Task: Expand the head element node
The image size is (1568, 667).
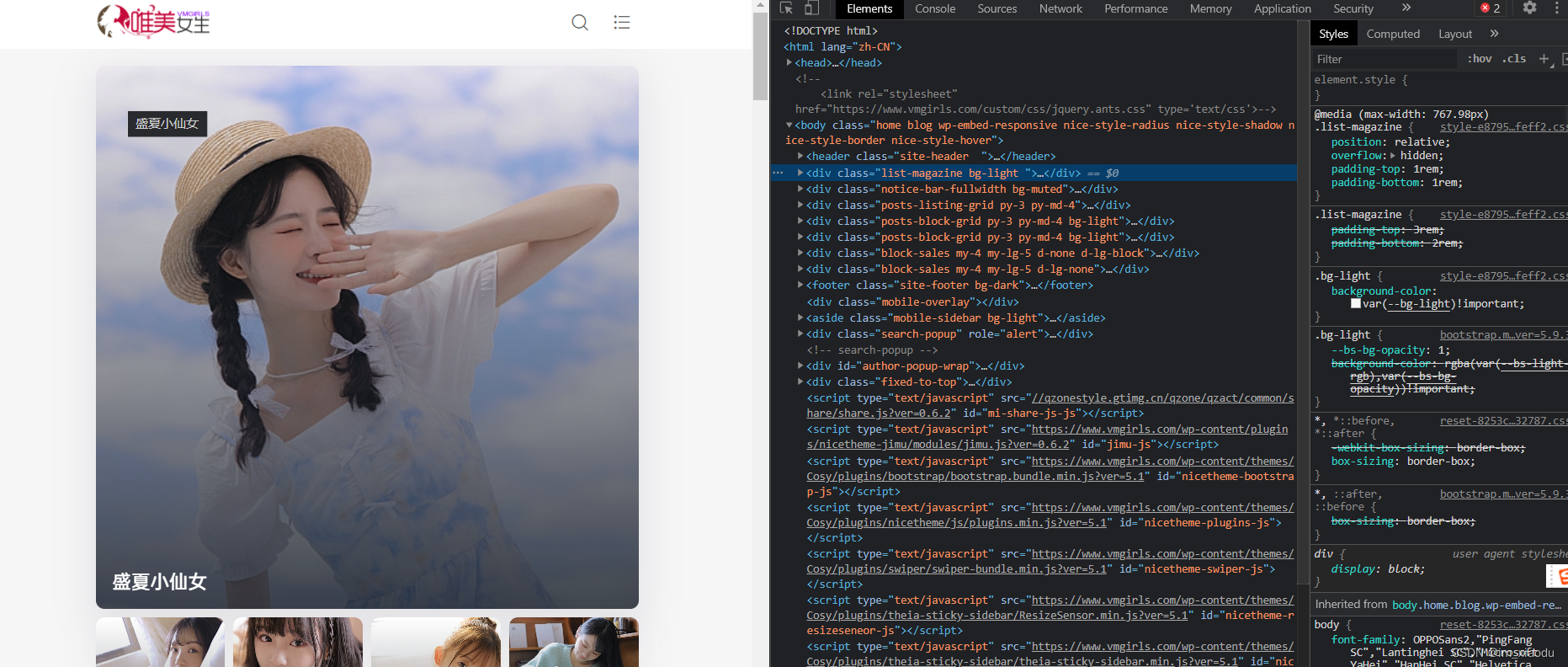Action: 789,62
